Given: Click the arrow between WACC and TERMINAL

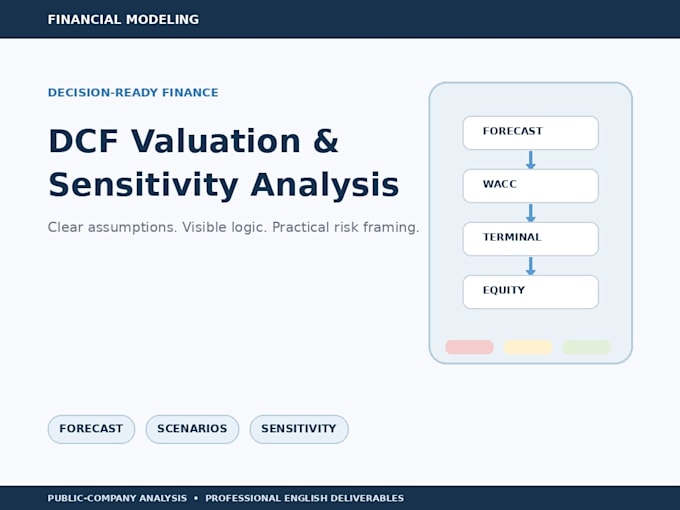Looking at the screenshot, I should [x=530, y=213].
